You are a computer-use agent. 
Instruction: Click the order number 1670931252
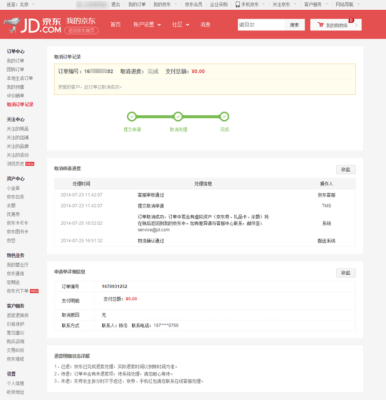pos(114,287)
